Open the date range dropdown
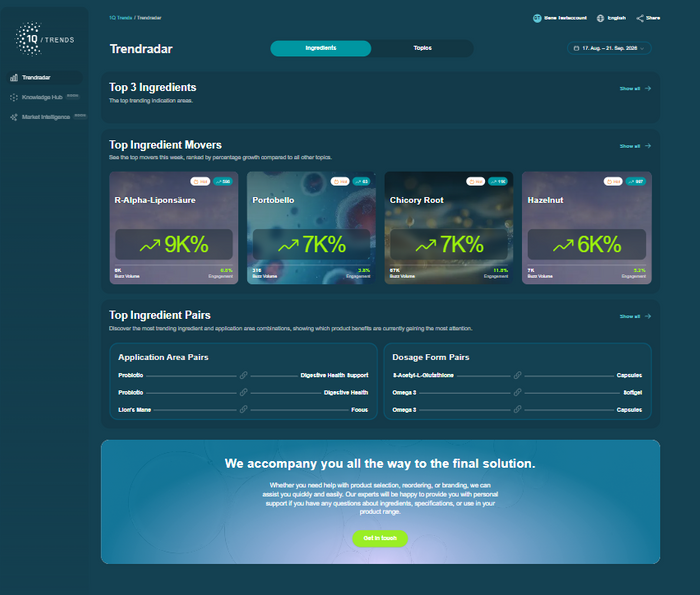This screenshot has width=700, height=595. (609, 48)
